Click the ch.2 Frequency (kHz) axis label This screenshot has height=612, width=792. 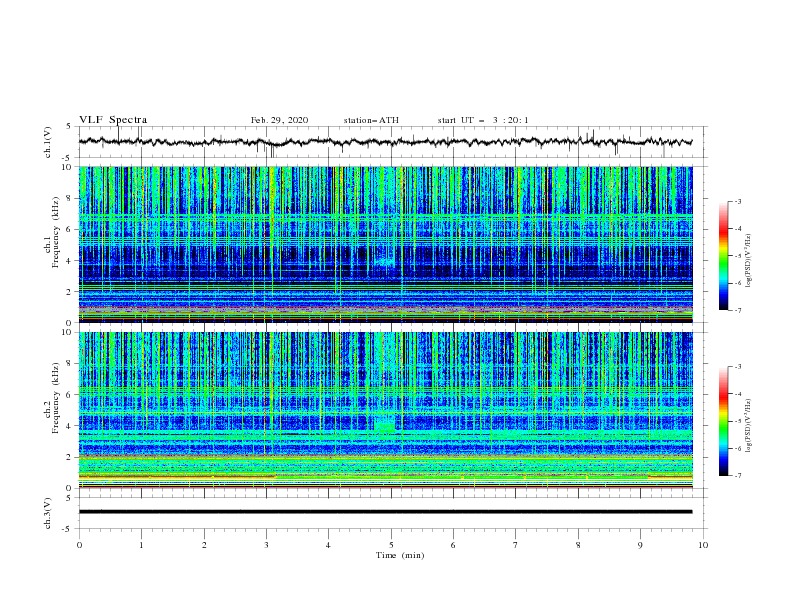[52, 398]
